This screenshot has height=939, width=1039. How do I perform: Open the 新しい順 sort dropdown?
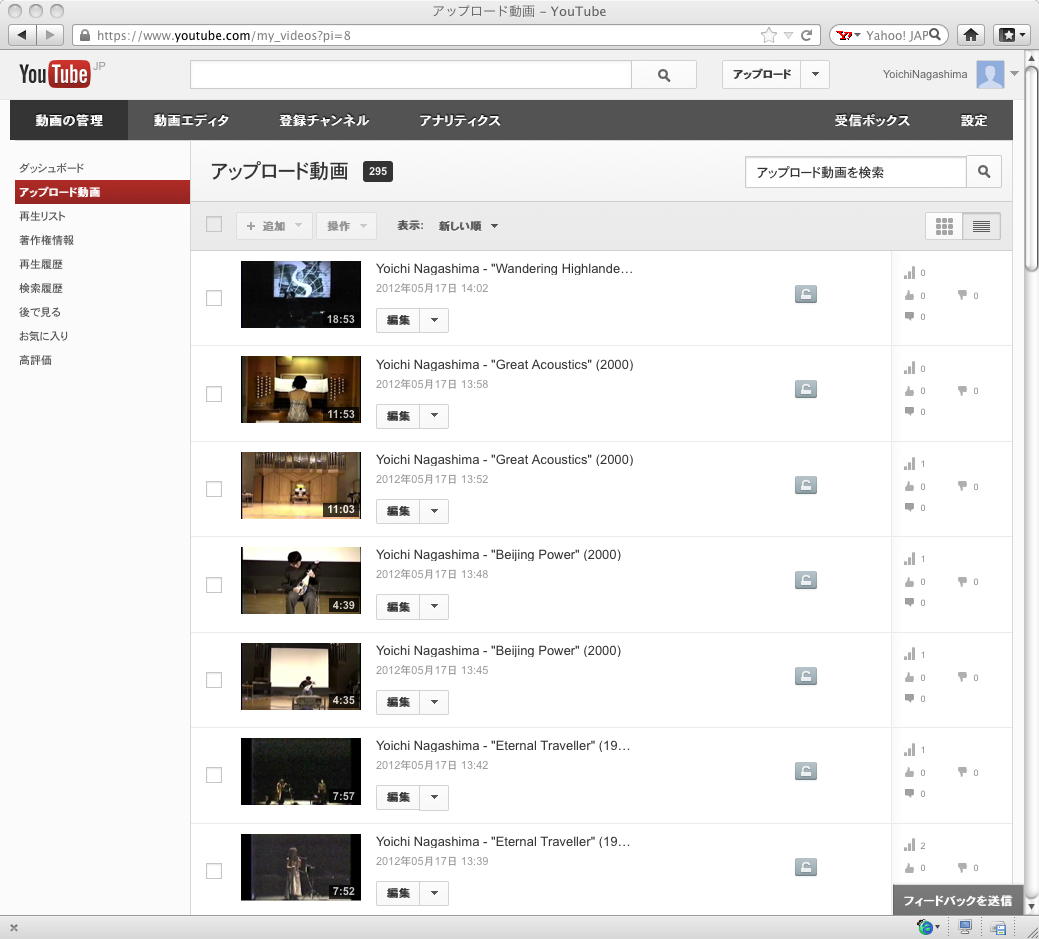pyautogui.click(x=468, y=226)
